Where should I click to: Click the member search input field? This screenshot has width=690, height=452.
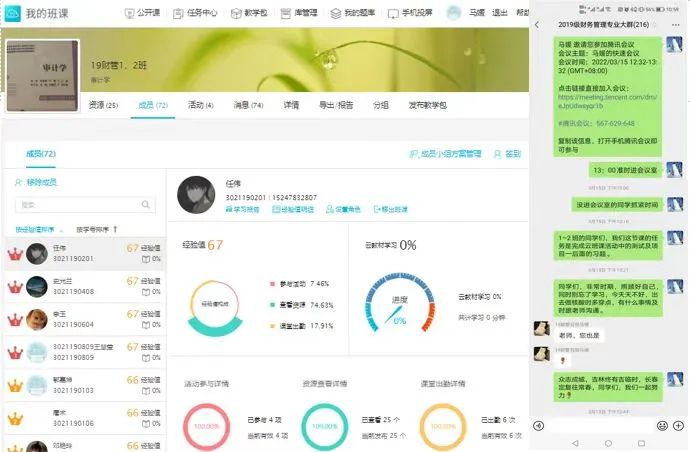pos(80,205)
